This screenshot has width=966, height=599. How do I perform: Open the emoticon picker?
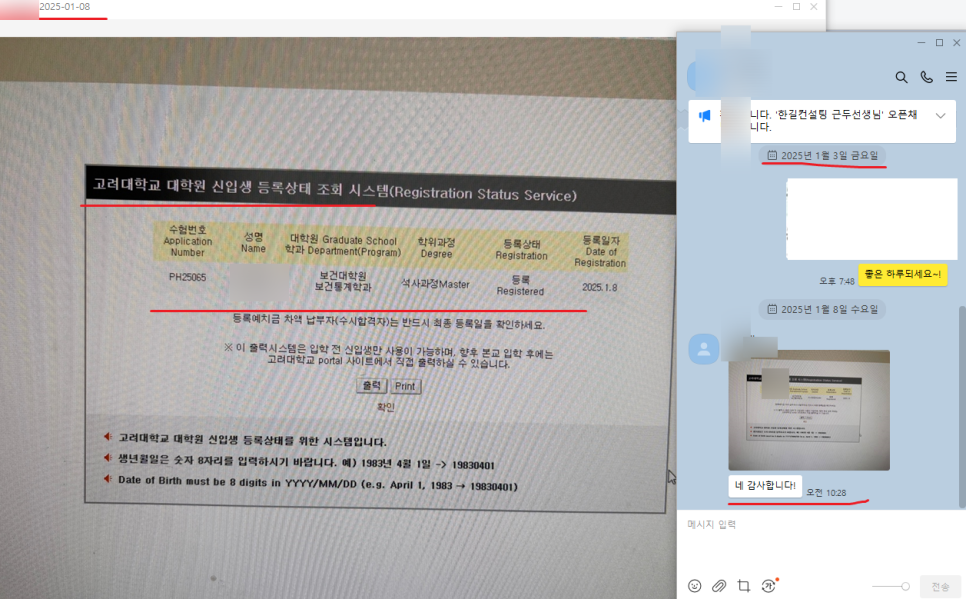[694, 586]
